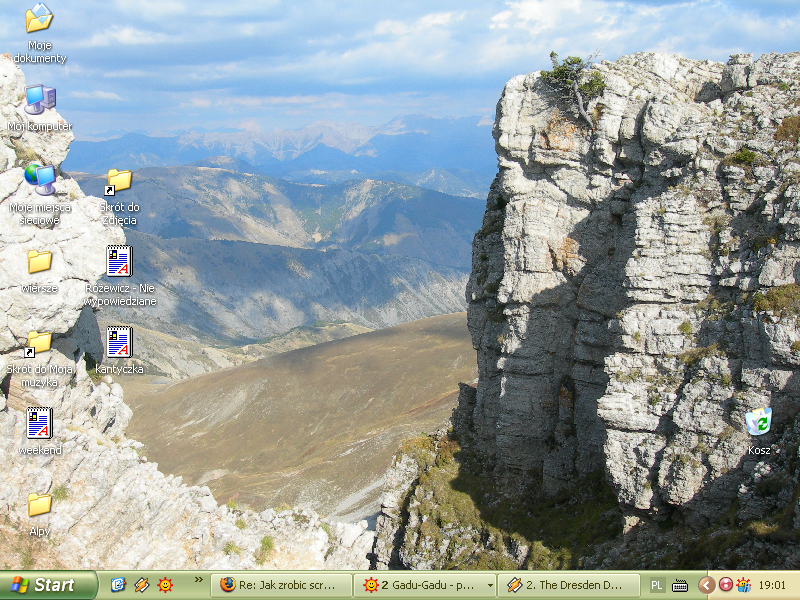
Task: Expand the Gadu-Gadu taskbar group dropdown
Action: pyautogui.click(x=489, y=585)
